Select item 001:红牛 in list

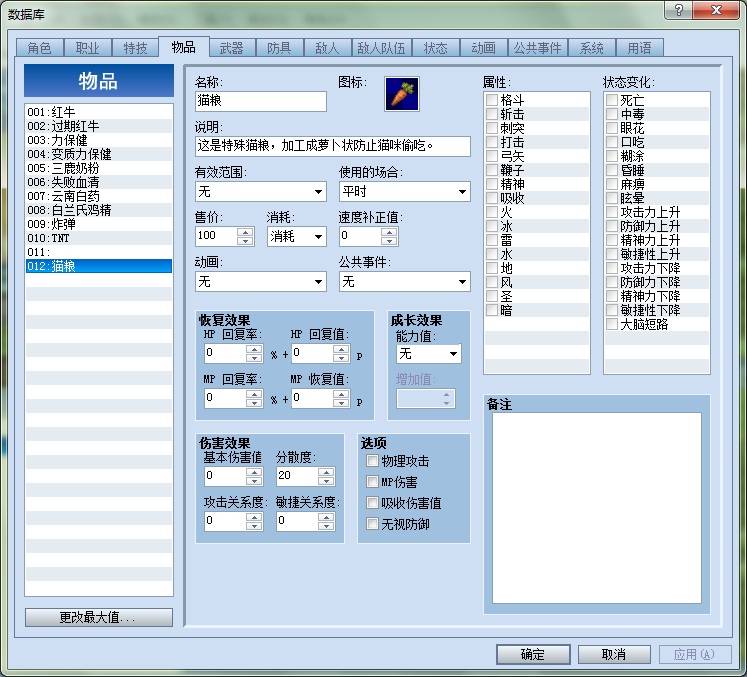pyautogui.click(x=99, y=112)
